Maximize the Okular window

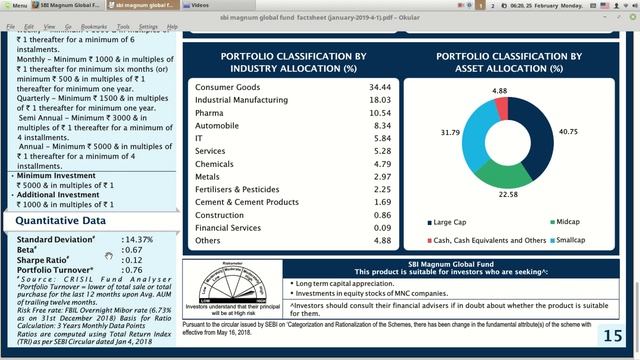619,17
